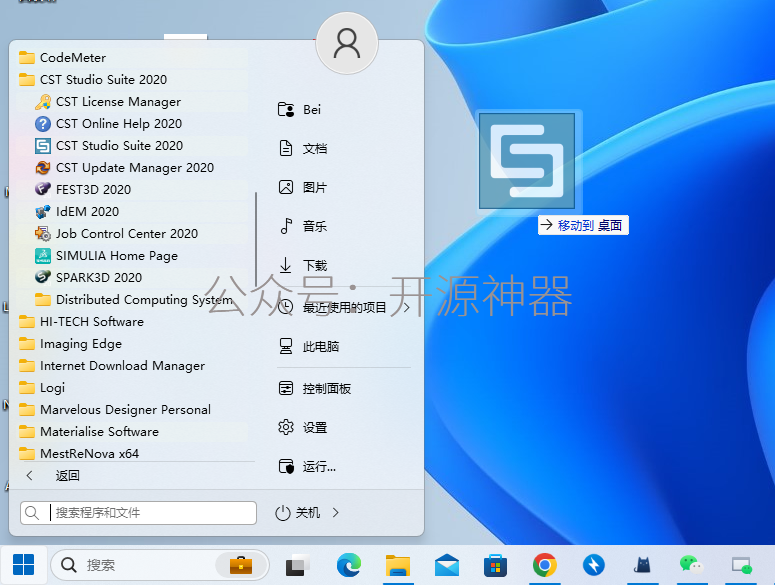775x585 pixels.
Task: Open the cat icon app in taskbar
Action: point(642,565)
